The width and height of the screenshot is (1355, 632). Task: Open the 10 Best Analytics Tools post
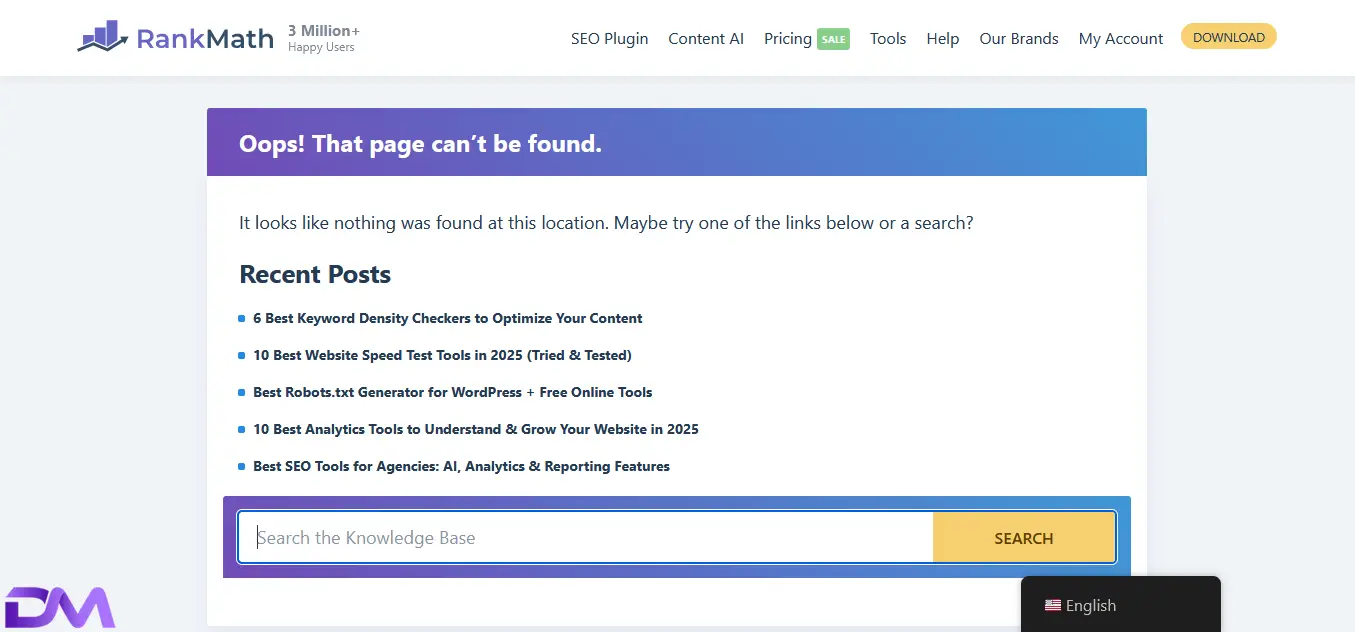(475, 429)
